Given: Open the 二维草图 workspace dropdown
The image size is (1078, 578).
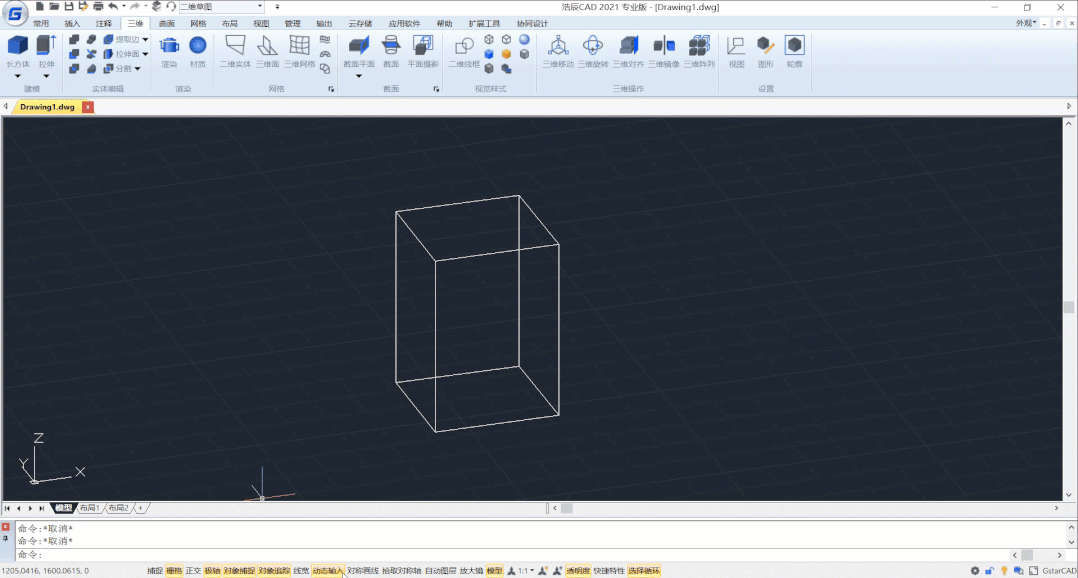Looking at the screenshot, I should pyautogui.click(x=221, y=7).
